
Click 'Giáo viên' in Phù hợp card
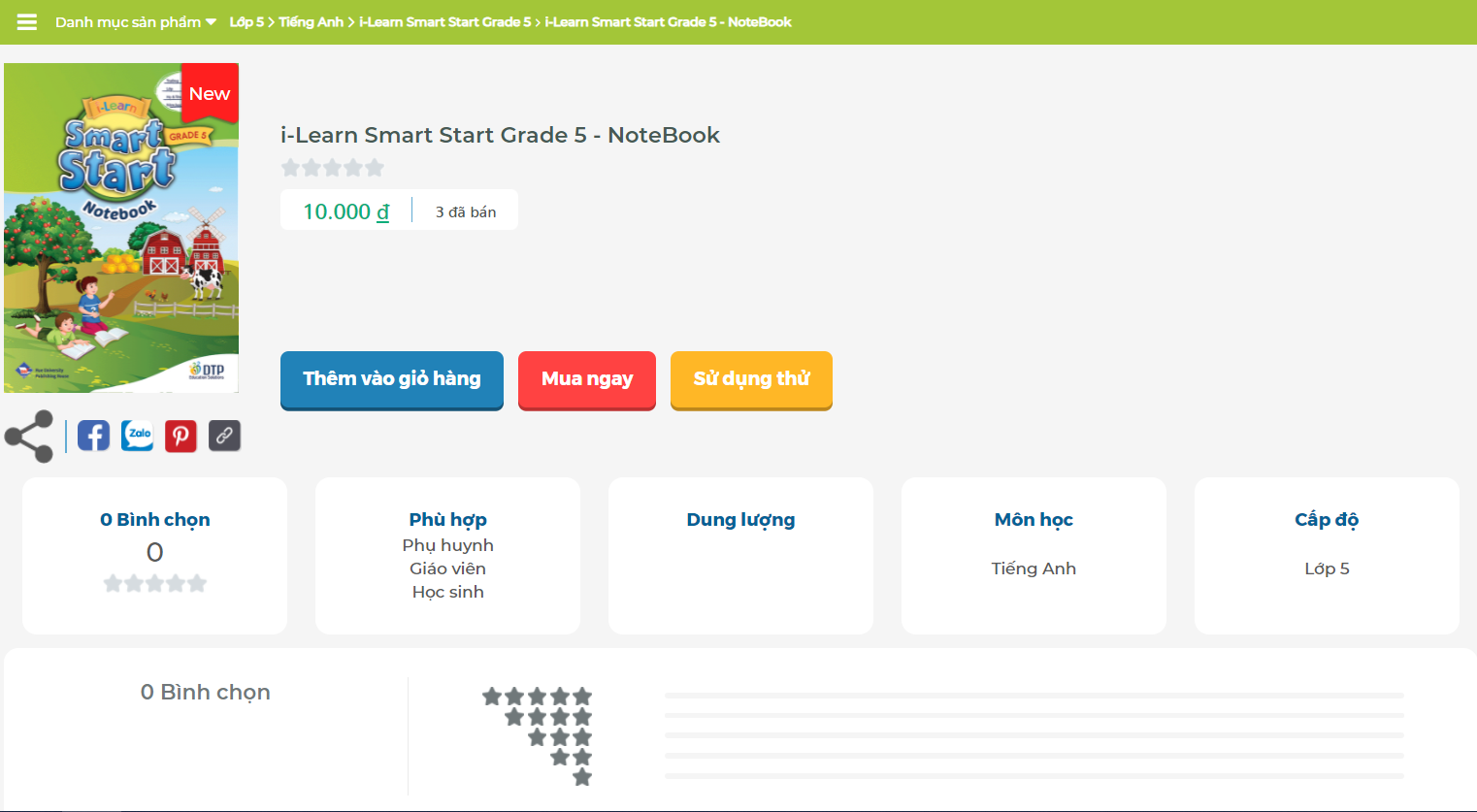coord(447,568)
